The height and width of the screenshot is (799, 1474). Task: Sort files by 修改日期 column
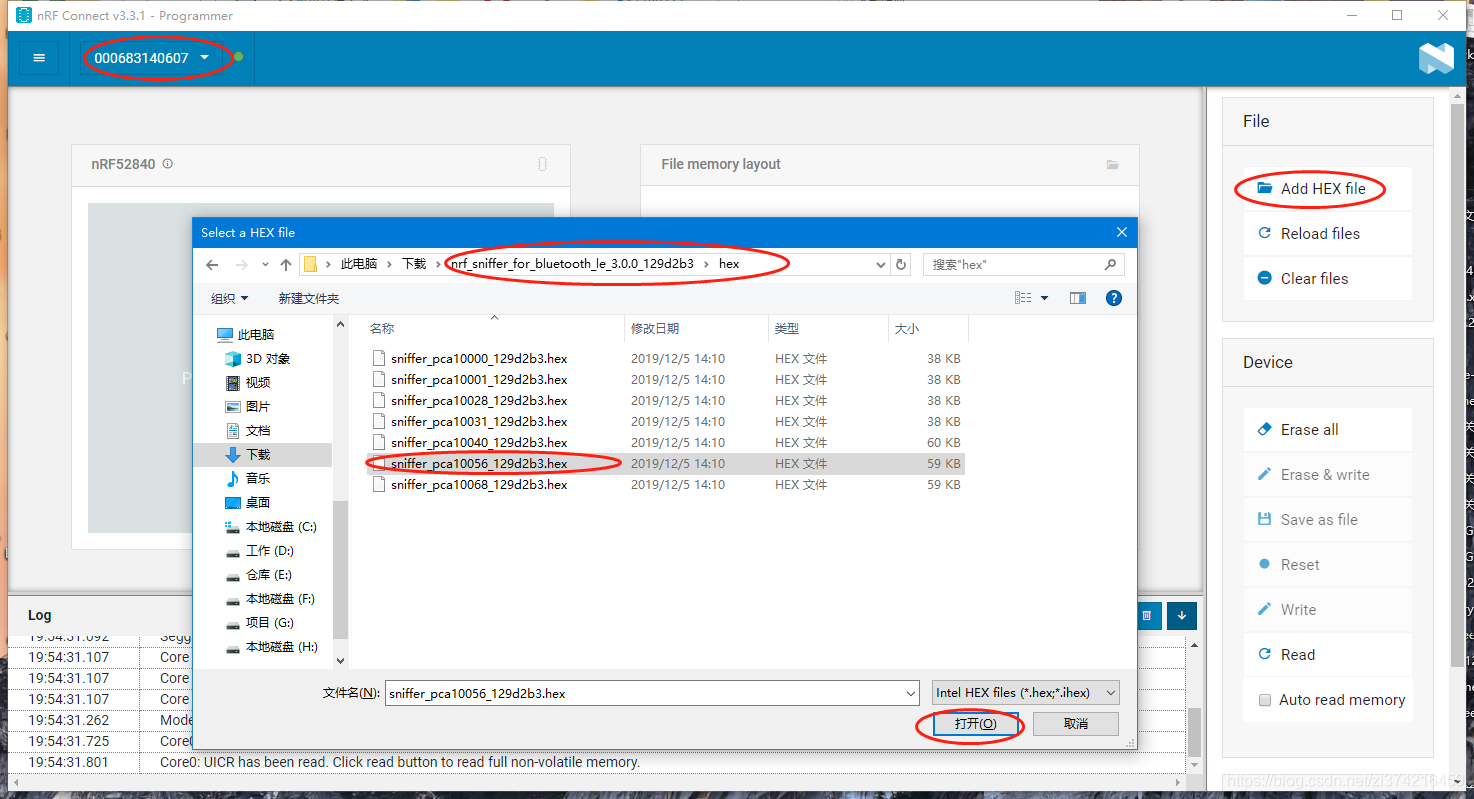click(x=696, y=328)
